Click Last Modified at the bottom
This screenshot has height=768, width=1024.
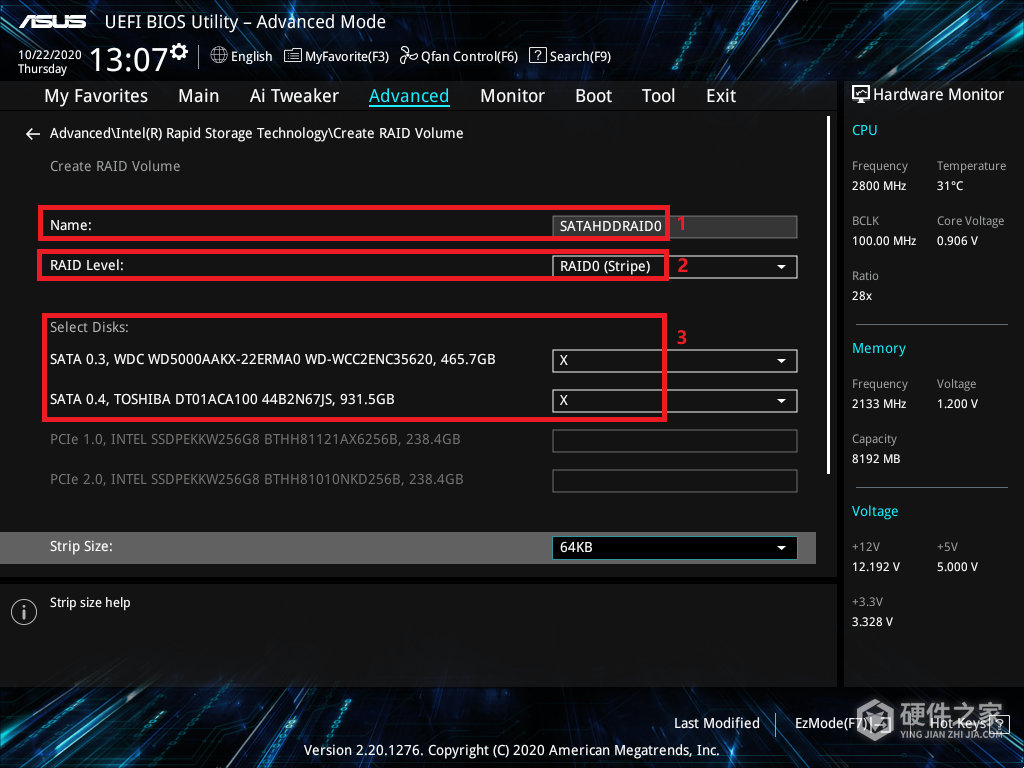coord(716,723)
